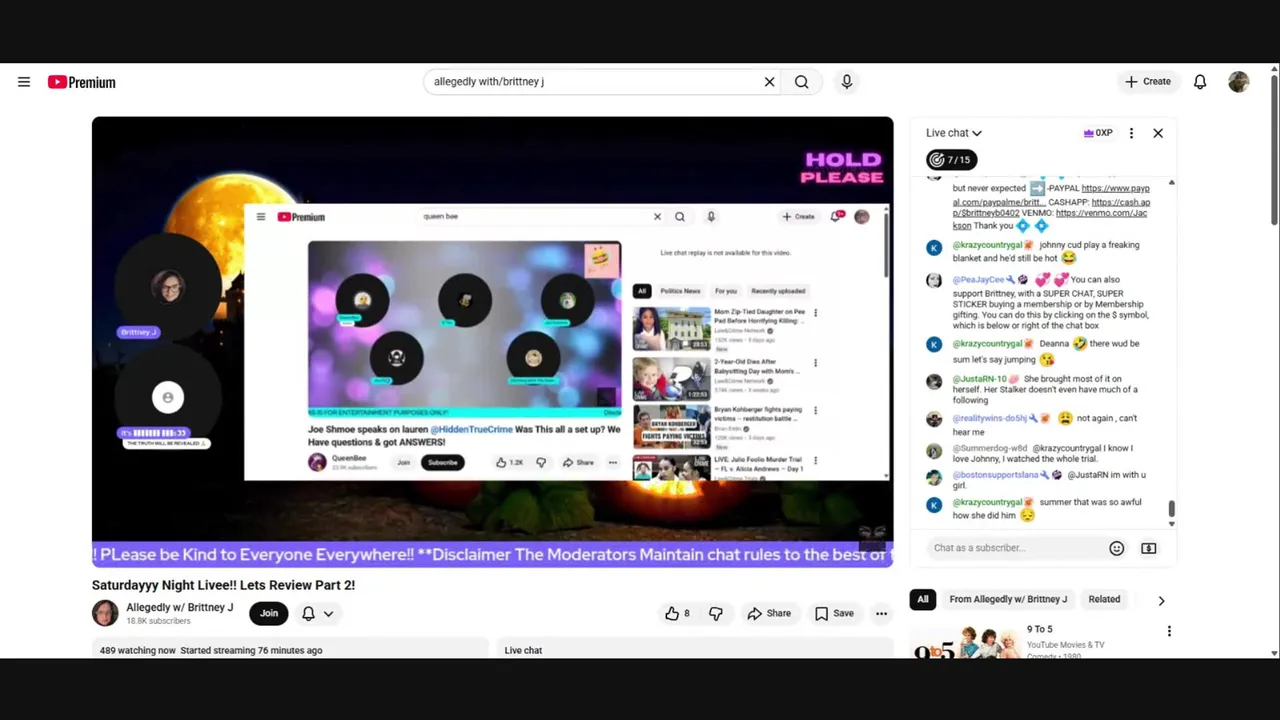Expand notification preference chevron

click(328, 613)
